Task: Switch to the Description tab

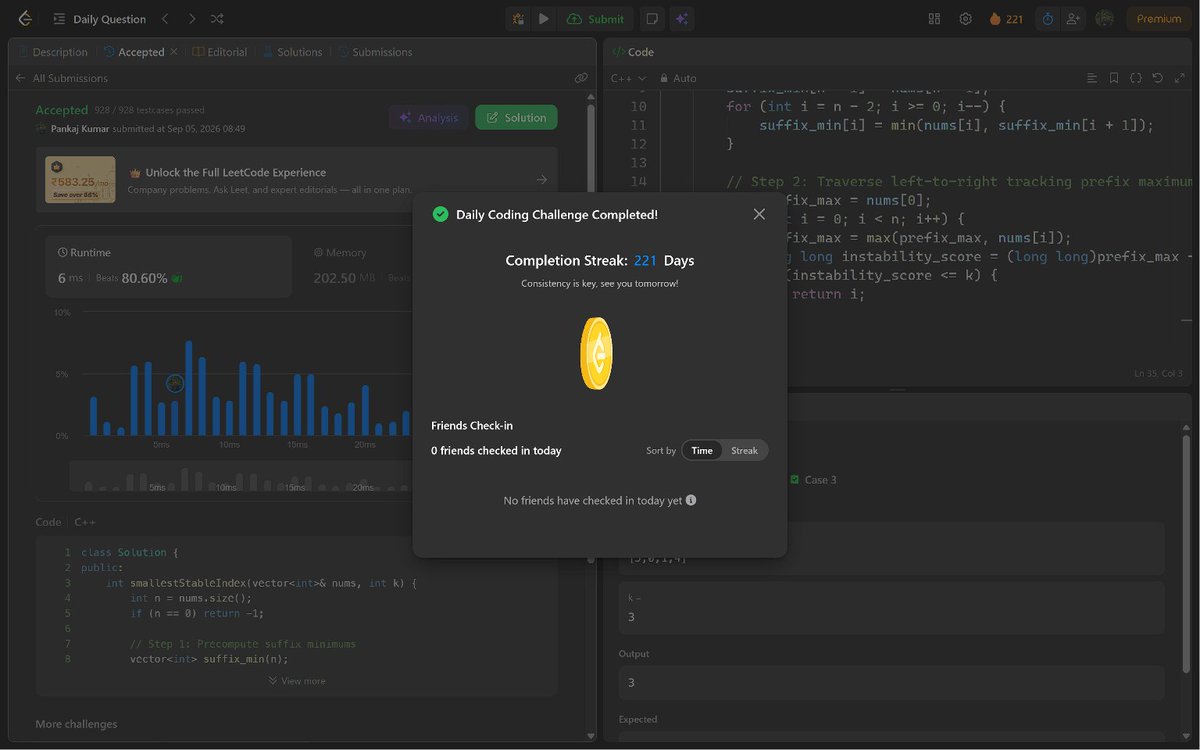Action: [x=52, y=52]
